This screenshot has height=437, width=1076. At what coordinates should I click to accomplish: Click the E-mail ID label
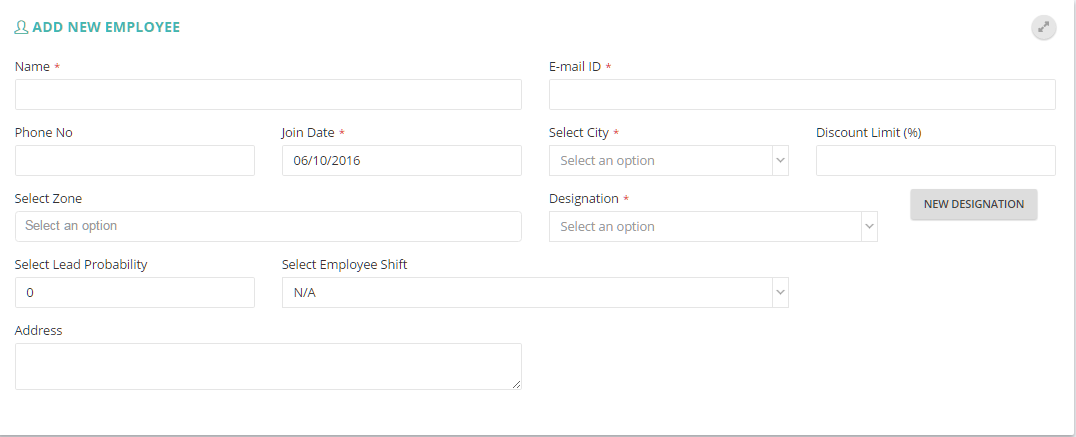tap(575, 67)
